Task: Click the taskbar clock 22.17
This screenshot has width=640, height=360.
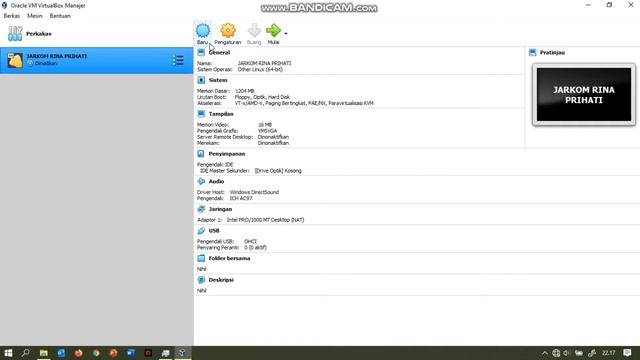Action: pos(608,353)
